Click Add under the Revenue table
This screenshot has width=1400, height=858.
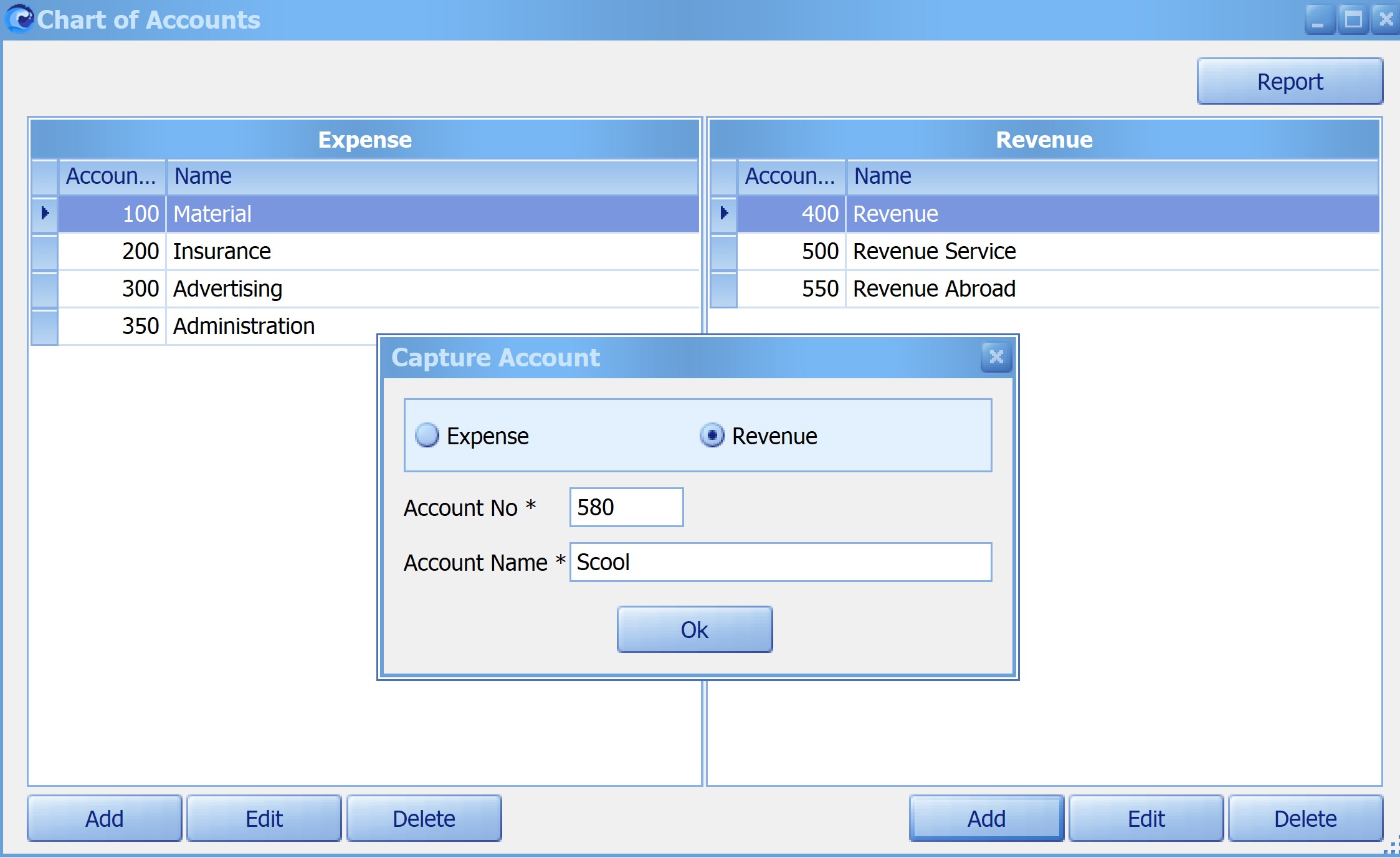click(986, 818)
